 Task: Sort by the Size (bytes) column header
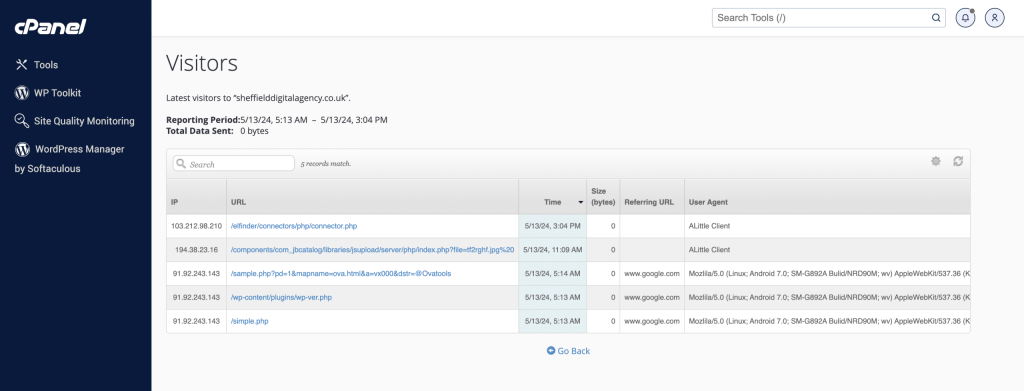603,196
